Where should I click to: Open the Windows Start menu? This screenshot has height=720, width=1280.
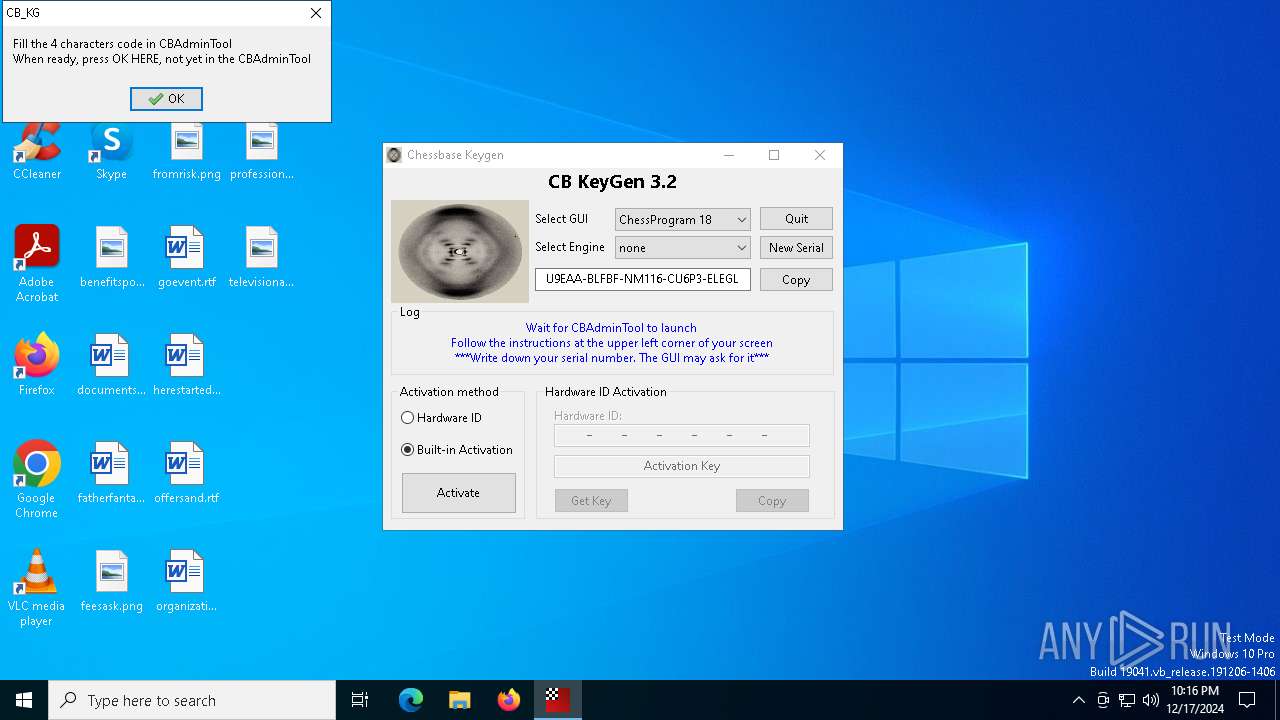pyautogui.click(x=24, y=700)
